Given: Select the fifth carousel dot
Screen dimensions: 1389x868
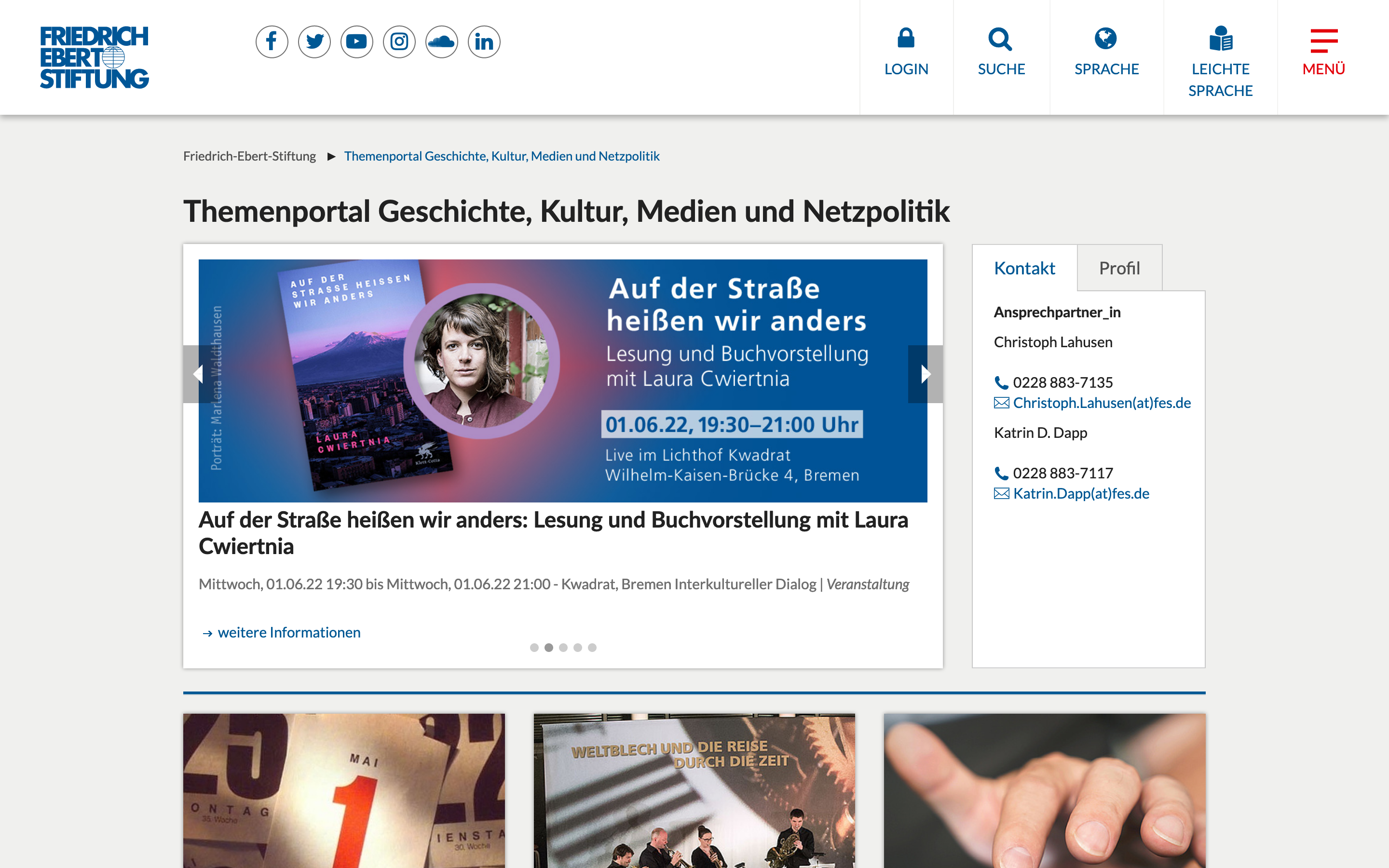Looking at the screenshot, I should (592, 648).
